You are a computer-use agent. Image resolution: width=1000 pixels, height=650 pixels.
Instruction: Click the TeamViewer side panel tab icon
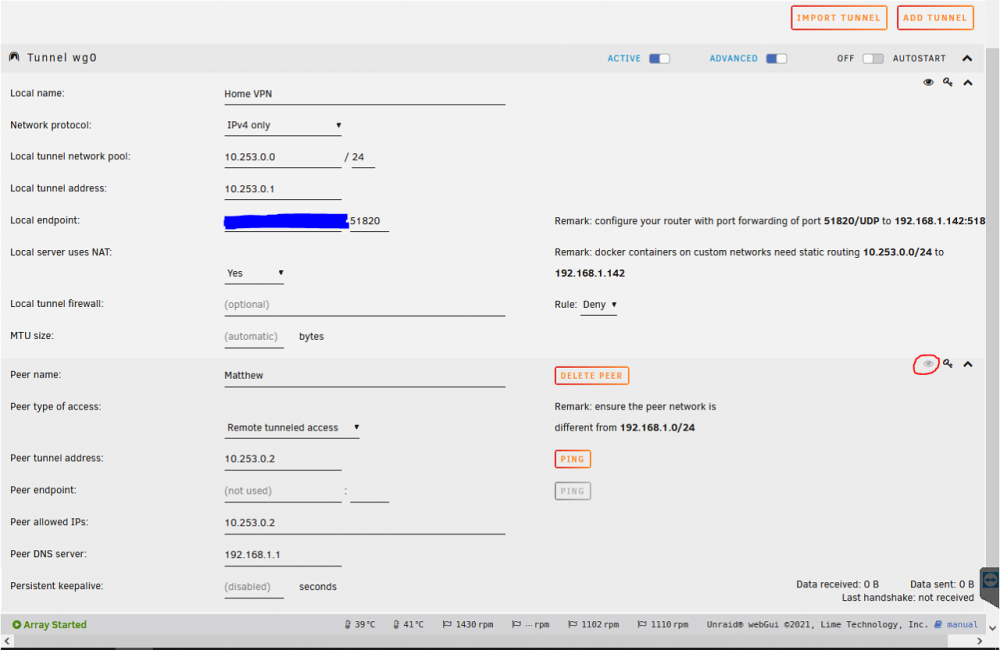pos(990,580)
